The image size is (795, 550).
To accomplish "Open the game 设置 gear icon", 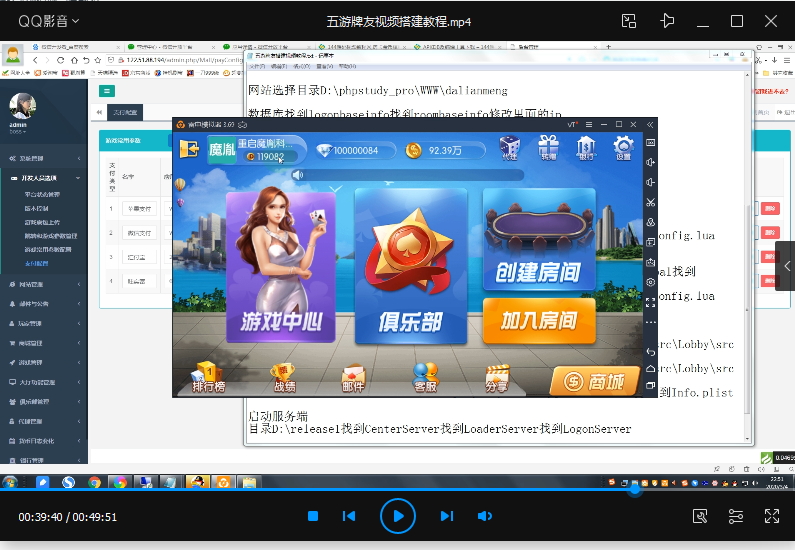I will 623,148.
